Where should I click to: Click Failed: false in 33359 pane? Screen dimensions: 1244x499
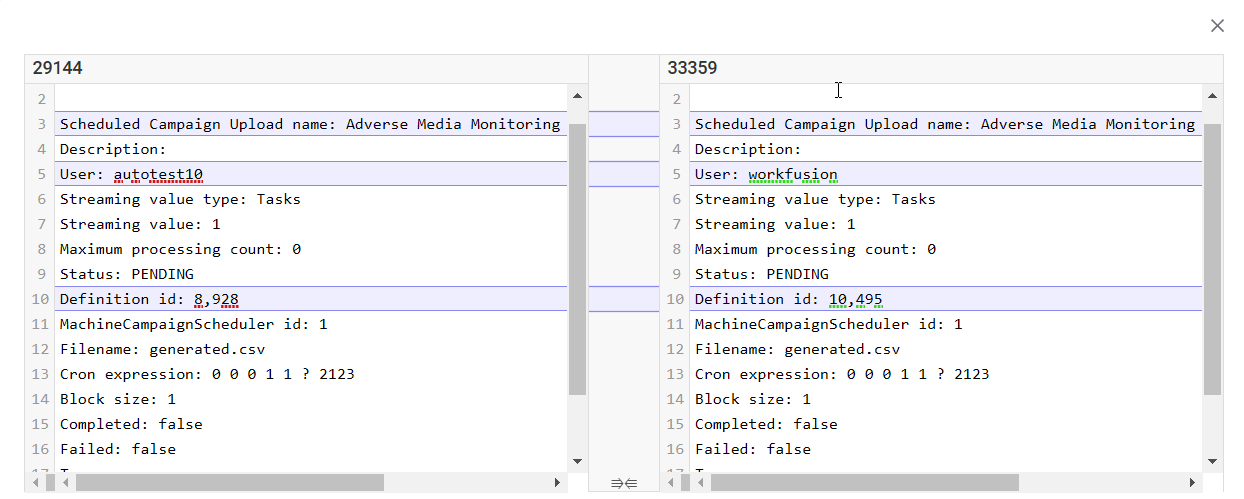pyautogui.click(x=753, y=449)
